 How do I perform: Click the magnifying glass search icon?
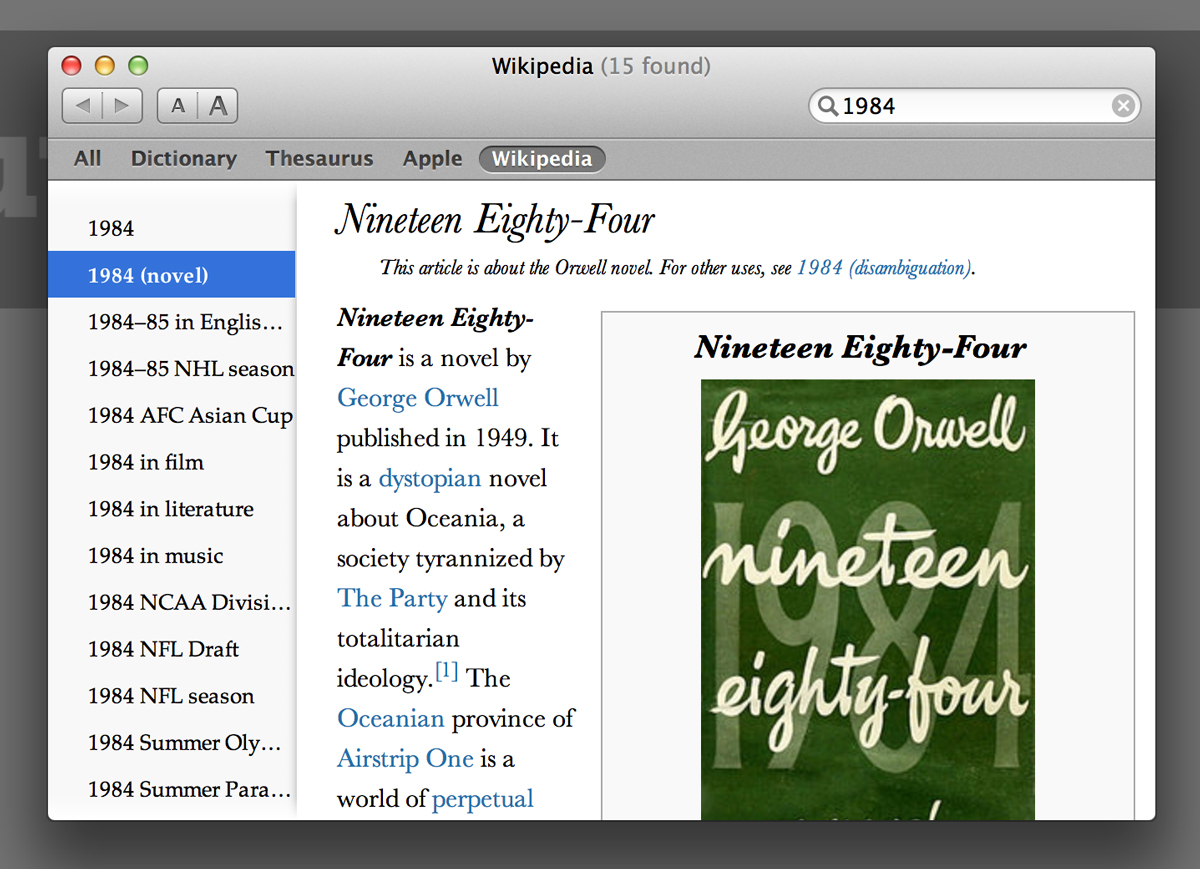point(828,105)
